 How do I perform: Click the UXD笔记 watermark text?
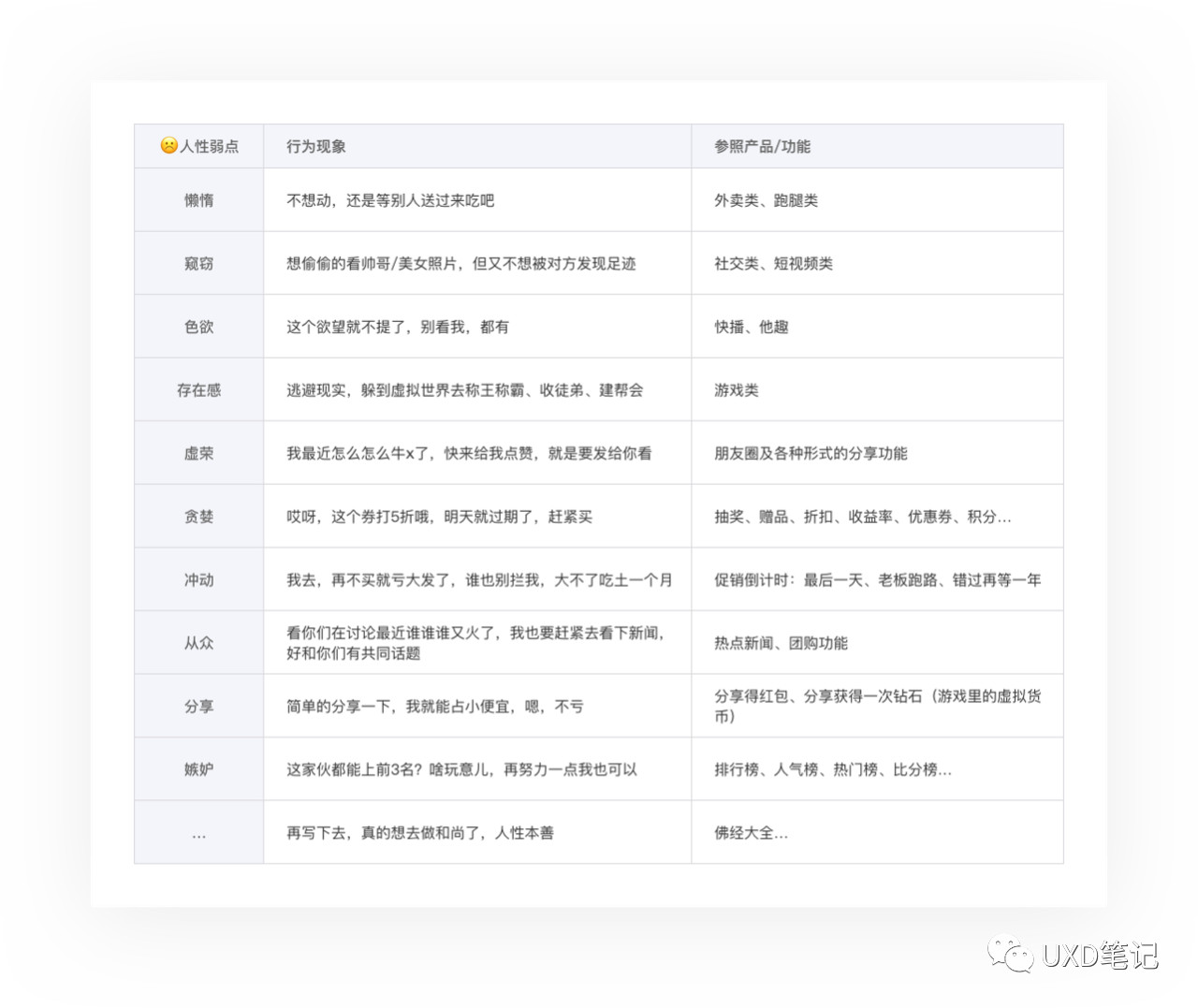coord(1100,956)
